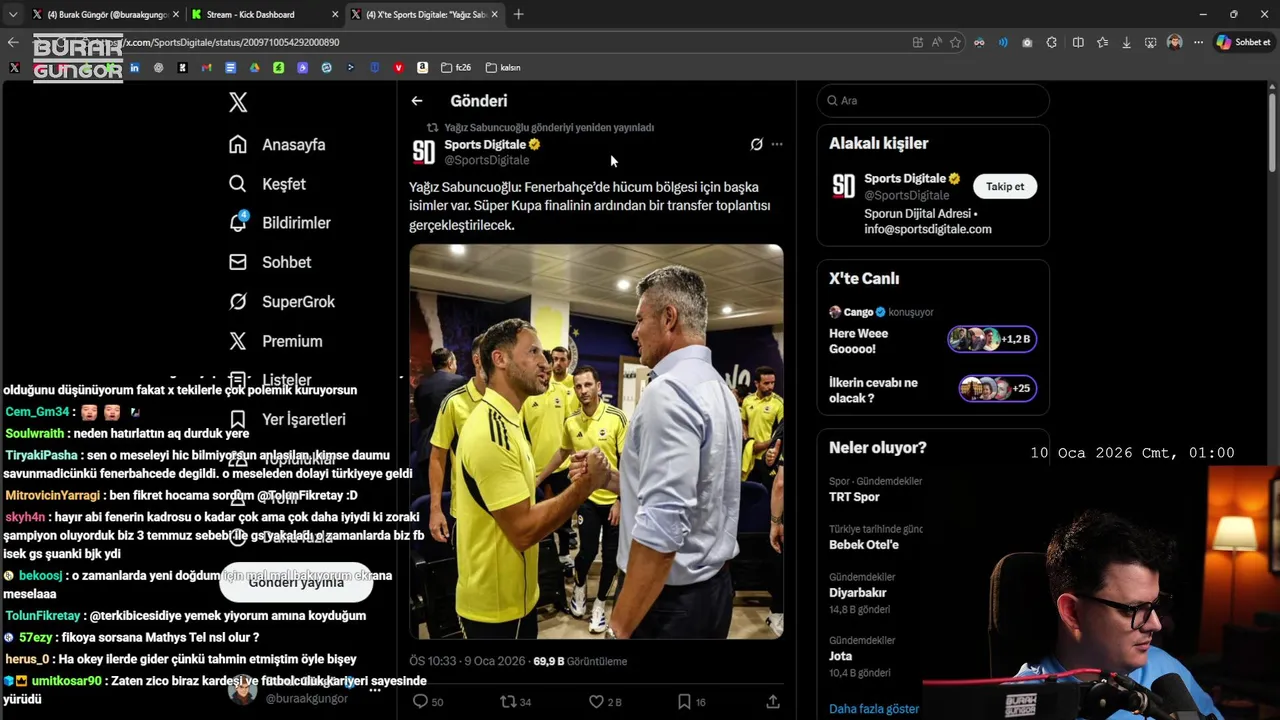Open the post's three-dot more menu
Image resolution: width=1280 pixels, height=720 pixels.
[x=777, y=144]
